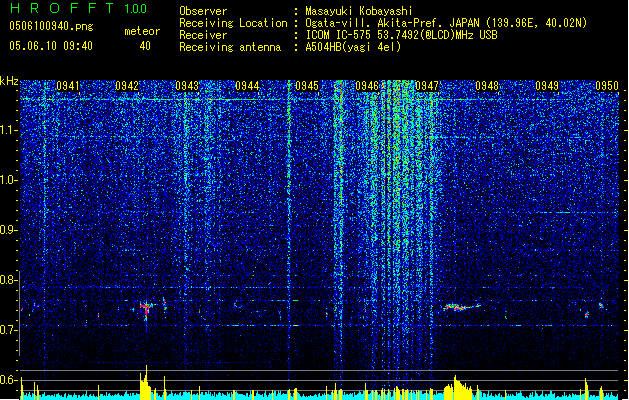Click the date stamp 05.06.10 09:40
The height and width of the screenshot is (400, 629).
(51, 46)
